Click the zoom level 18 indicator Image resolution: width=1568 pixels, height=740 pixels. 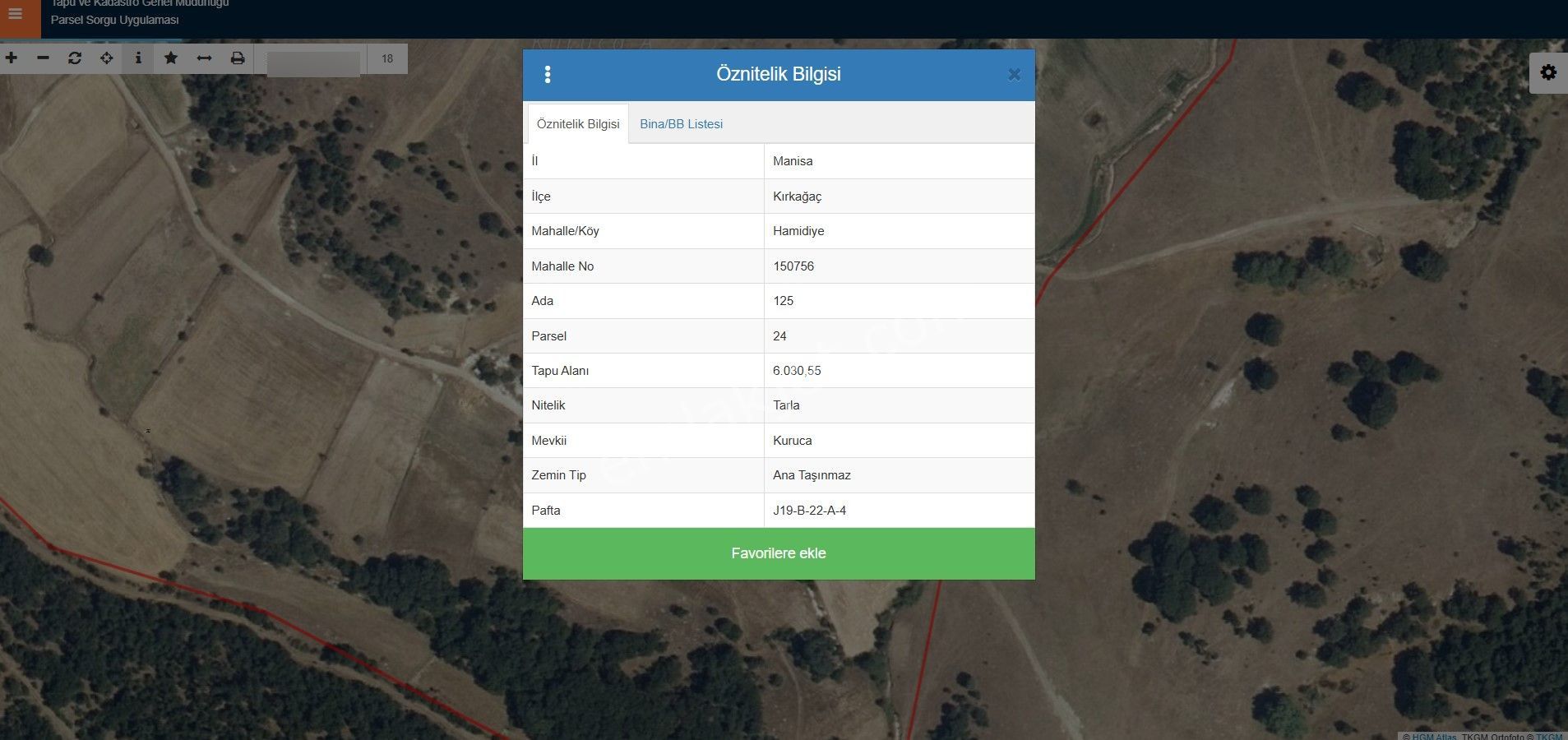click(x=387, y=59)
